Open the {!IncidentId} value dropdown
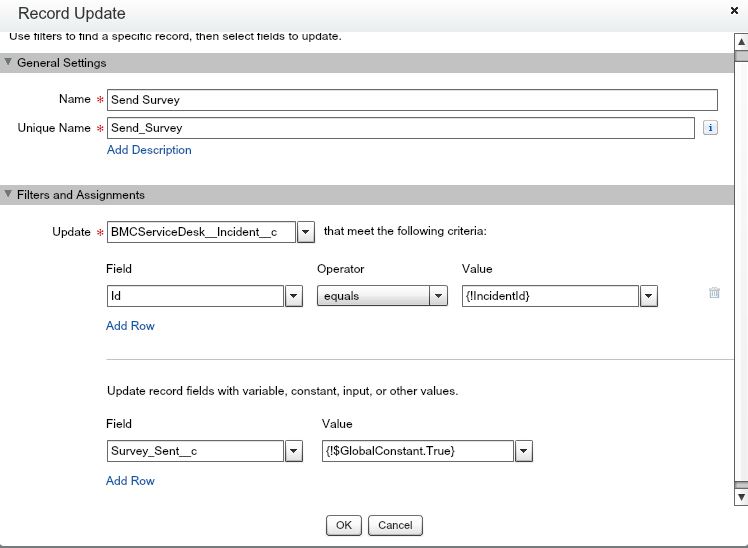This screenshot has width=748, height=548. [649, 296]
